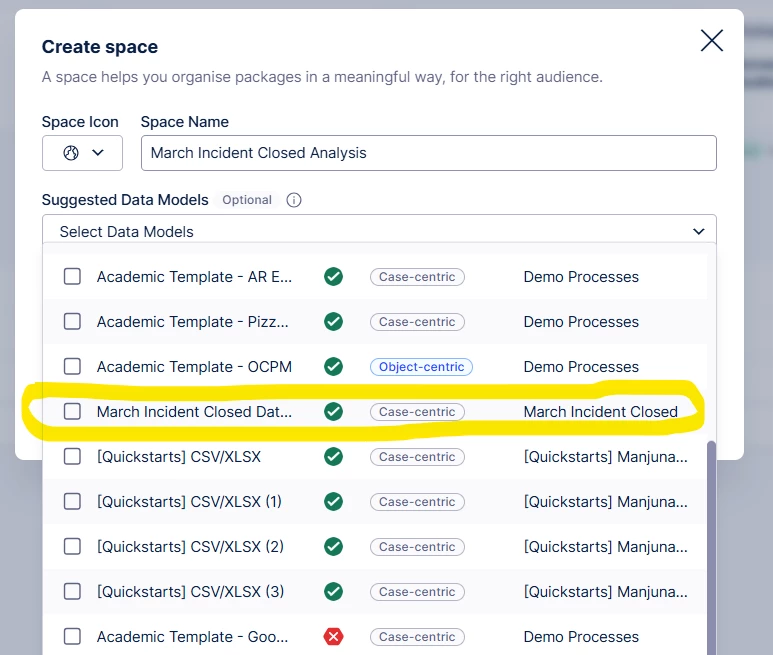Click green check for Academic Template - Pizz...
Viewport: 773px width, 655px height.
click(334, 322)
